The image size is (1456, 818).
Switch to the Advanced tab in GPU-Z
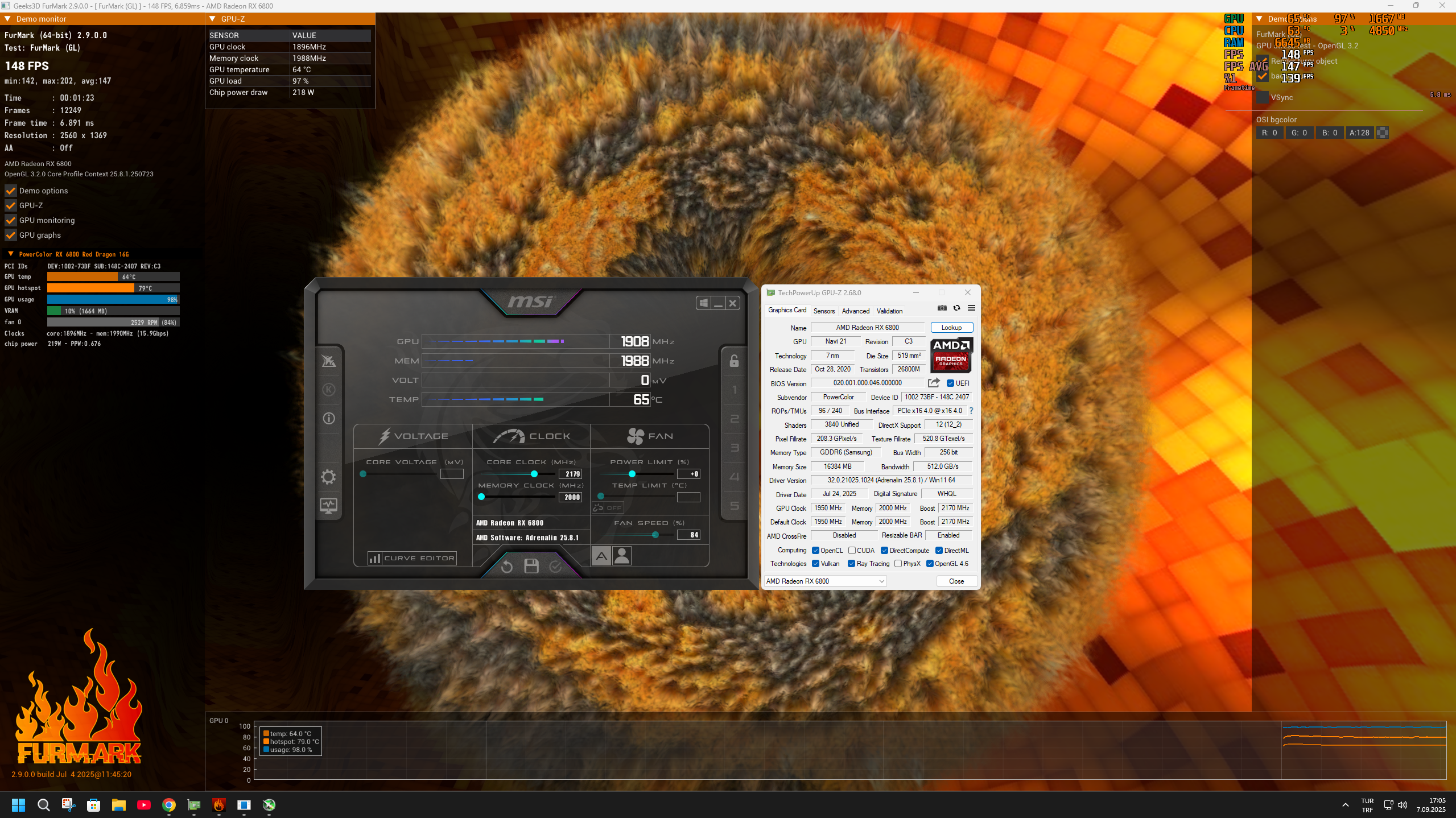pyautogui.click(x=855, y=311)
